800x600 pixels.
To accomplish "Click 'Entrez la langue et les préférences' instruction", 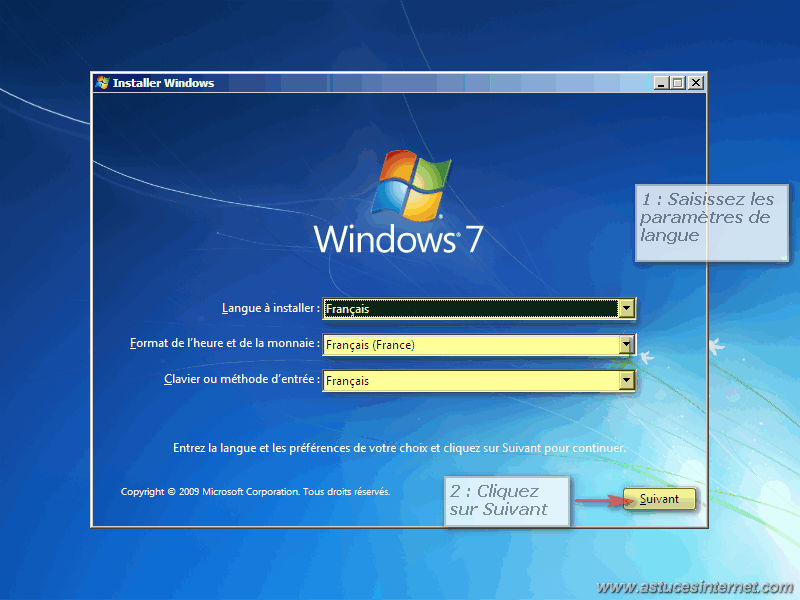I will click(x=399, y=448).
